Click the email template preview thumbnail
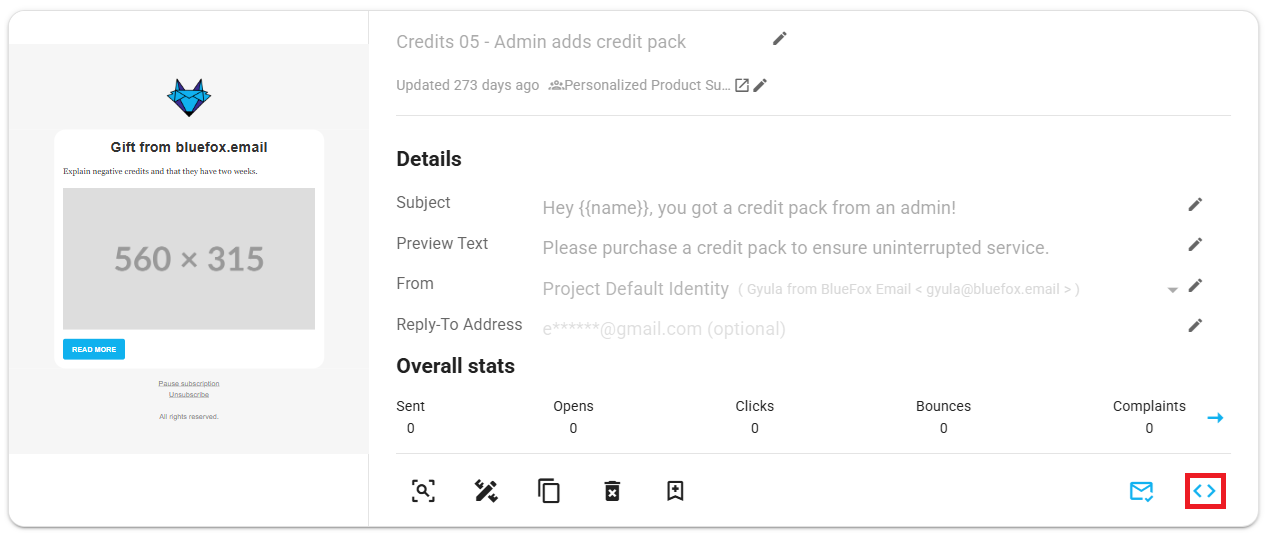1268x533 pixels. (x=189, y=249)
